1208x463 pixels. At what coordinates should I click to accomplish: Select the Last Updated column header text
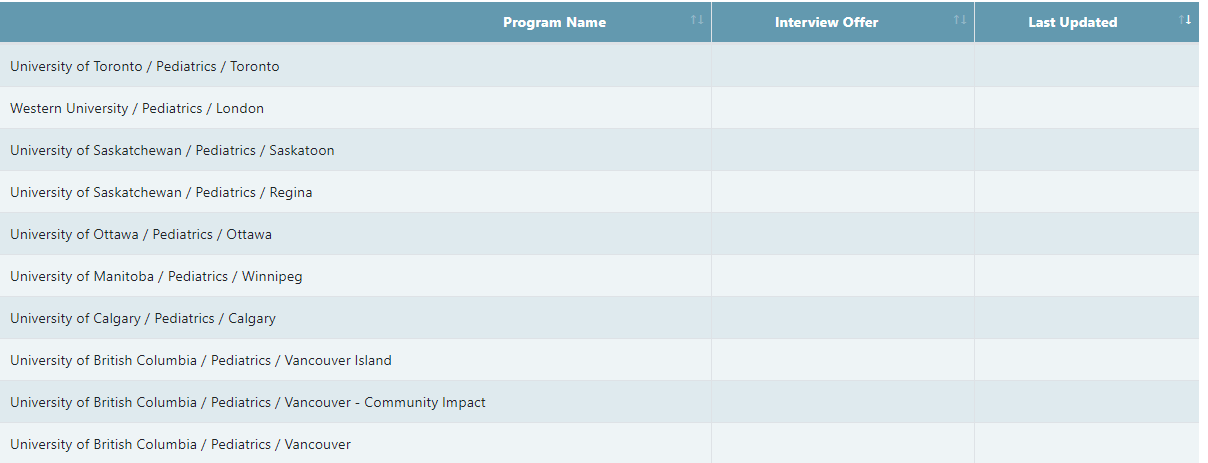click(1072, 22)
